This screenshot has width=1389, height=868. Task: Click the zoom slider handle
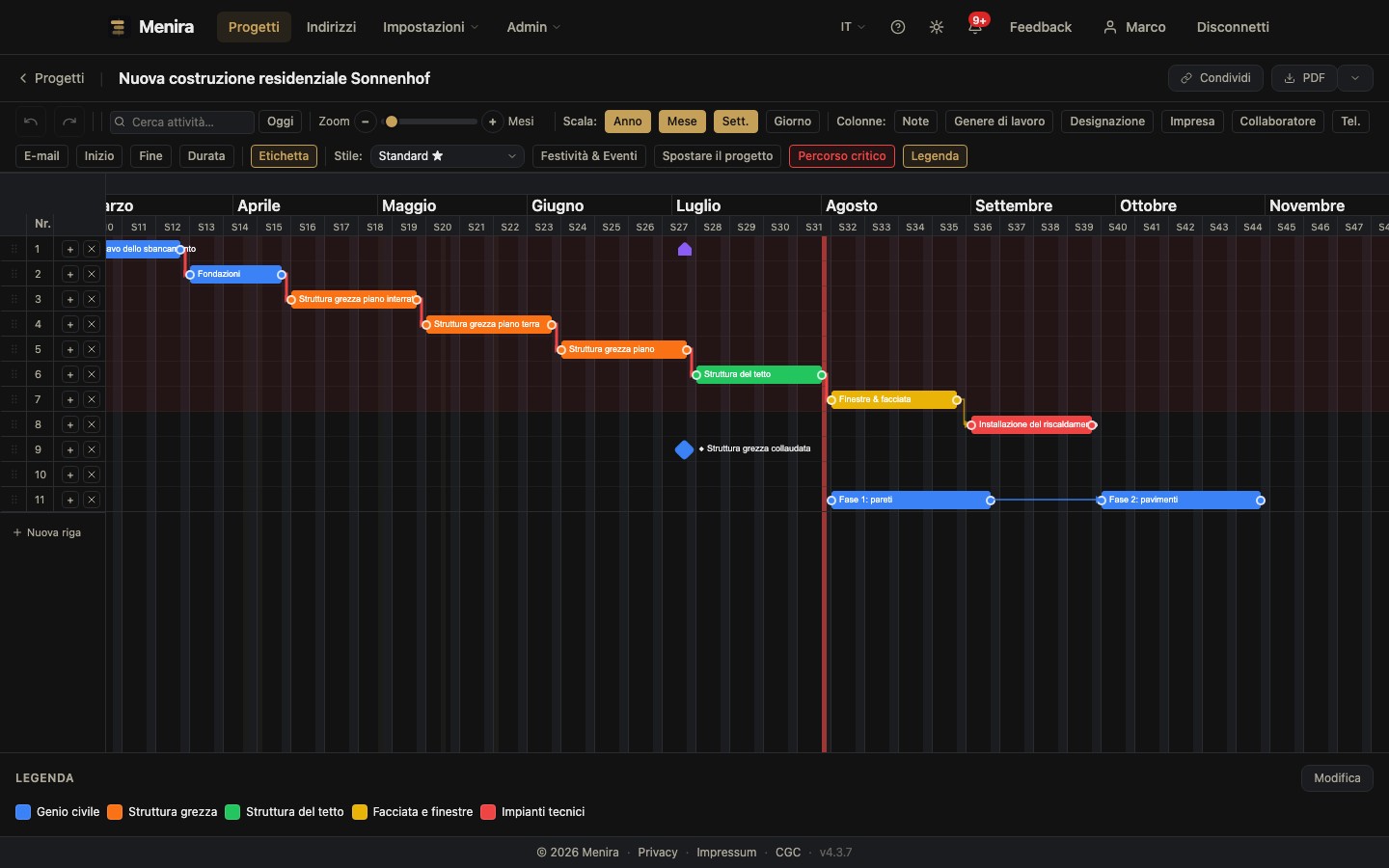point(392,122)
